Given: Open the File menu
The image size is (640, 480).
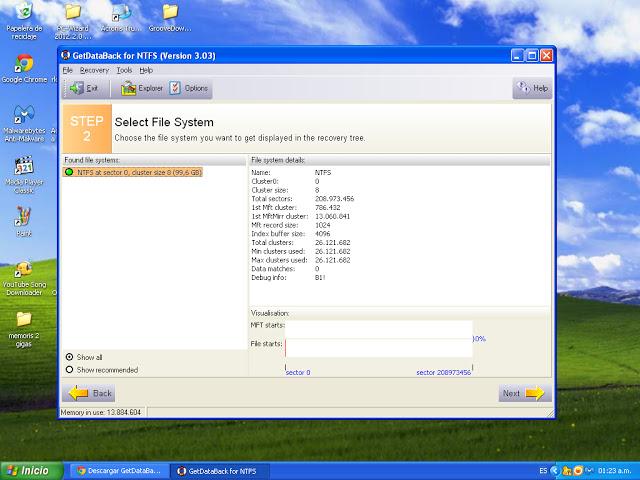Looking at the screenshot, I should (67, 71).
